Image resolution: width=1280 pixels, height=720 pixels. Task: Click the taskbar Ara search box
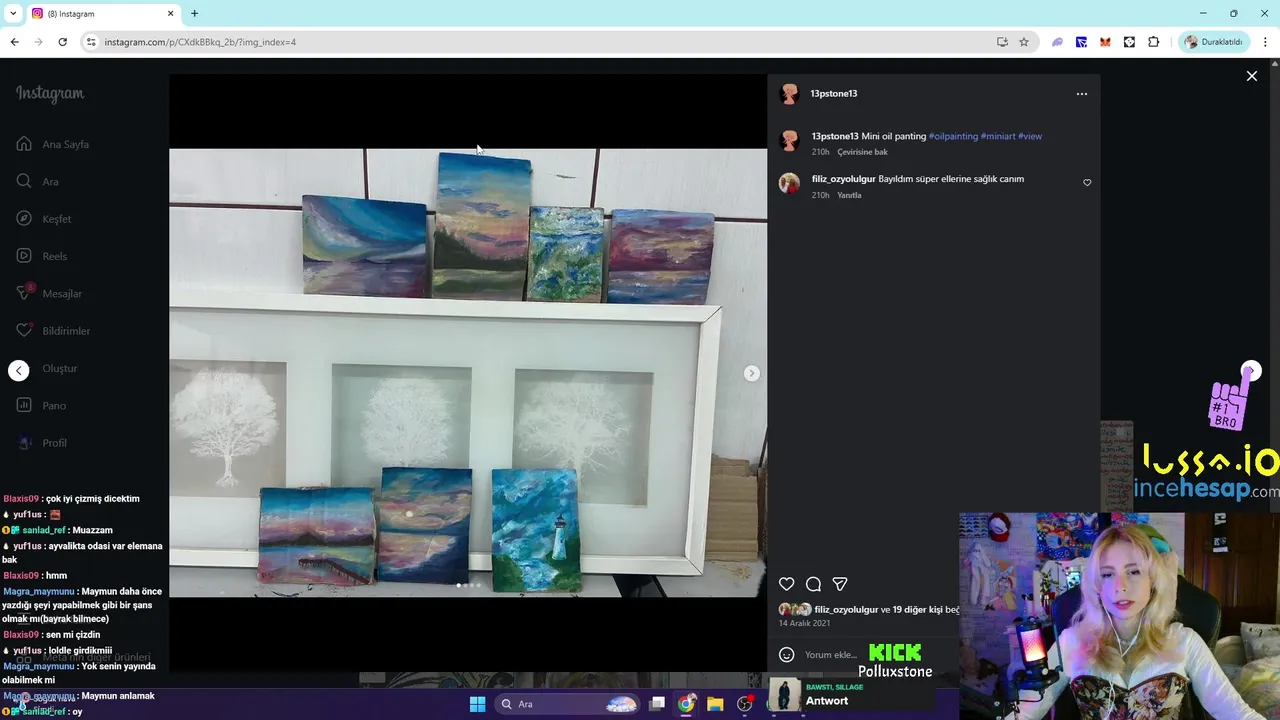point(568,704)
